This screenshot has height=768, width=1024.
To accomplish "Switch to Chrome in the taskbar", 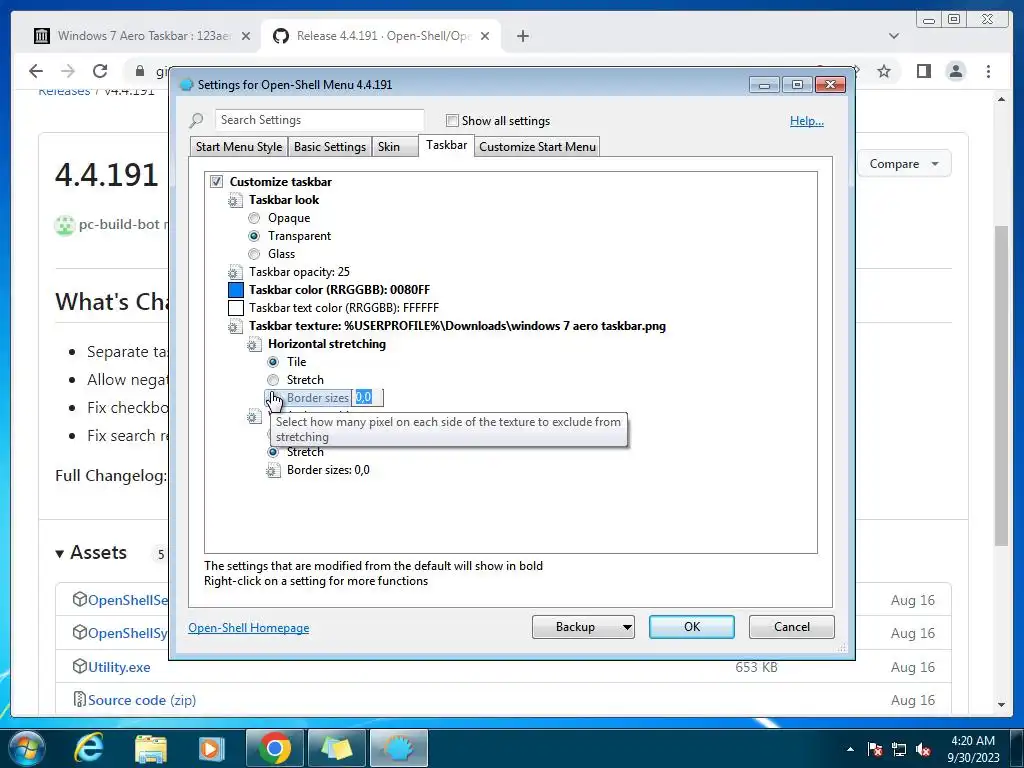I will coord(274,748).
